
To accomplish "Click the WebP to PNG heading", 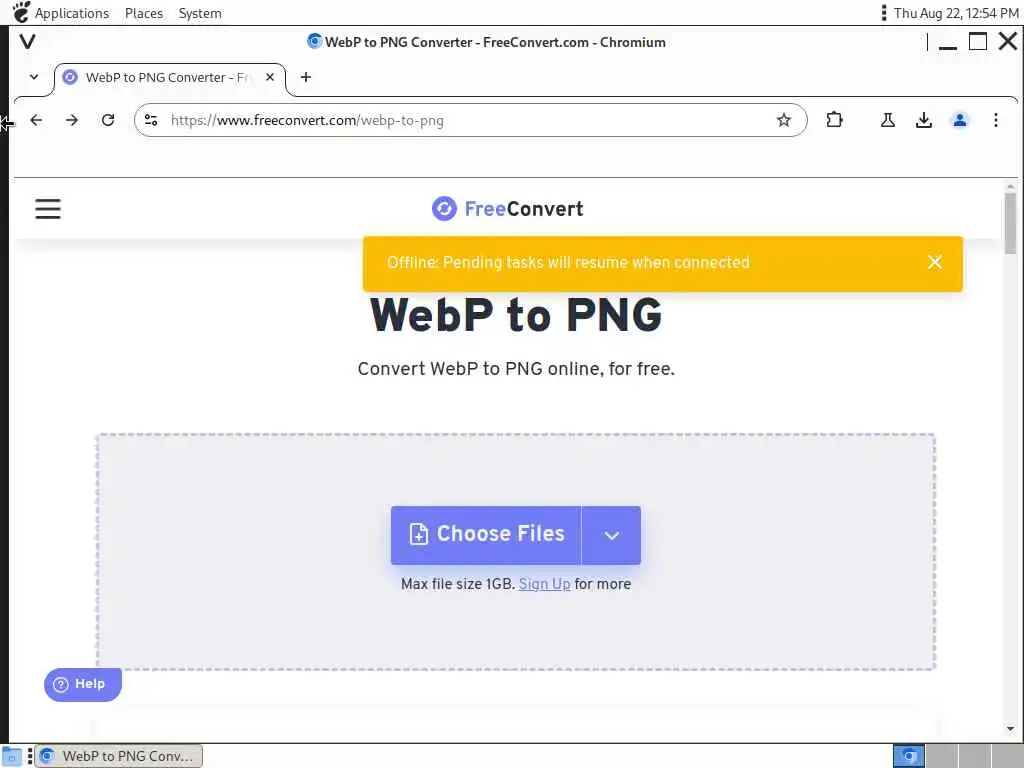I will [x=516, y=315].
